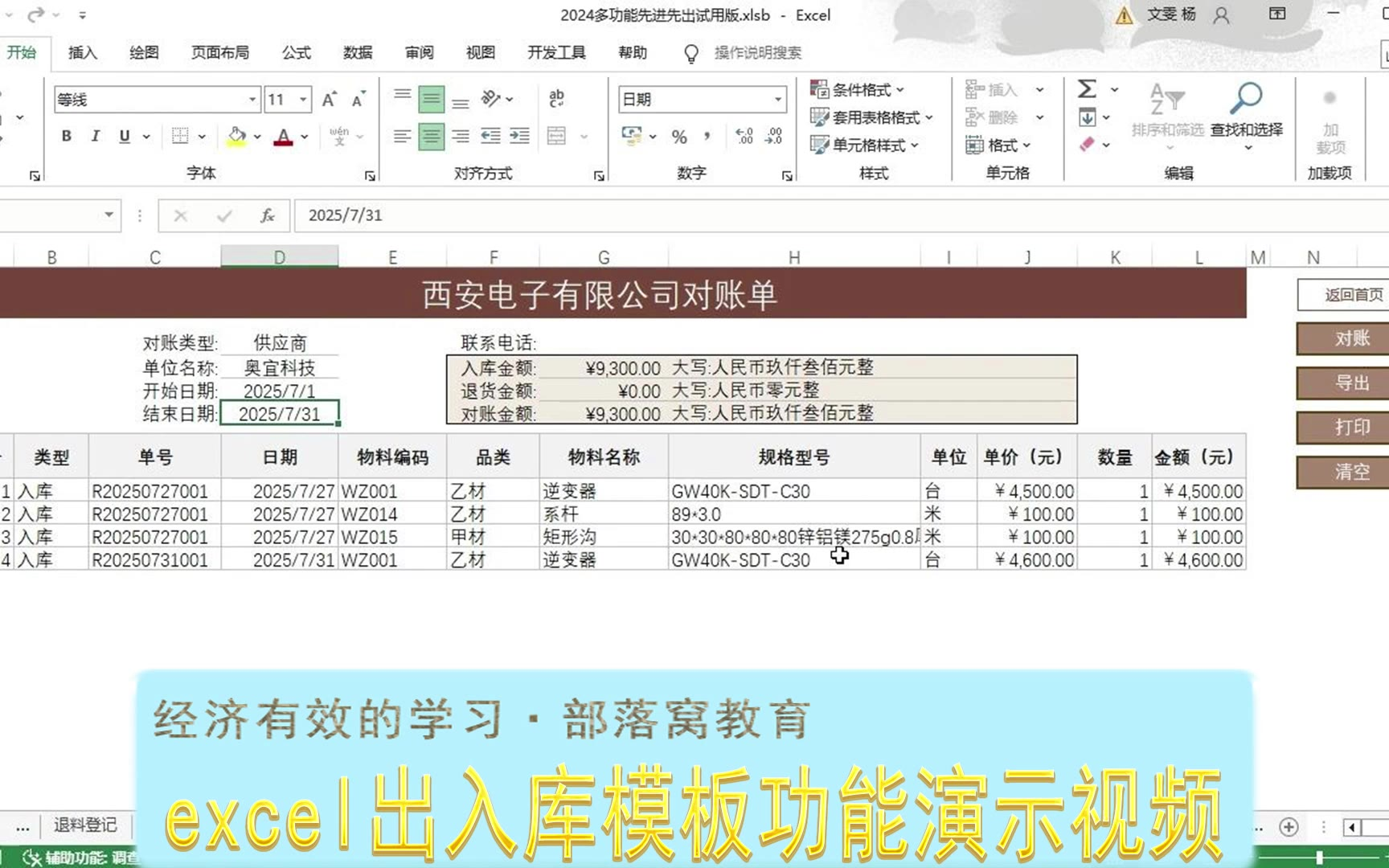Click the 操作说明搜索 tell-me box
This screenshot has height=868, width=1389.
click(x=758, y=53)
